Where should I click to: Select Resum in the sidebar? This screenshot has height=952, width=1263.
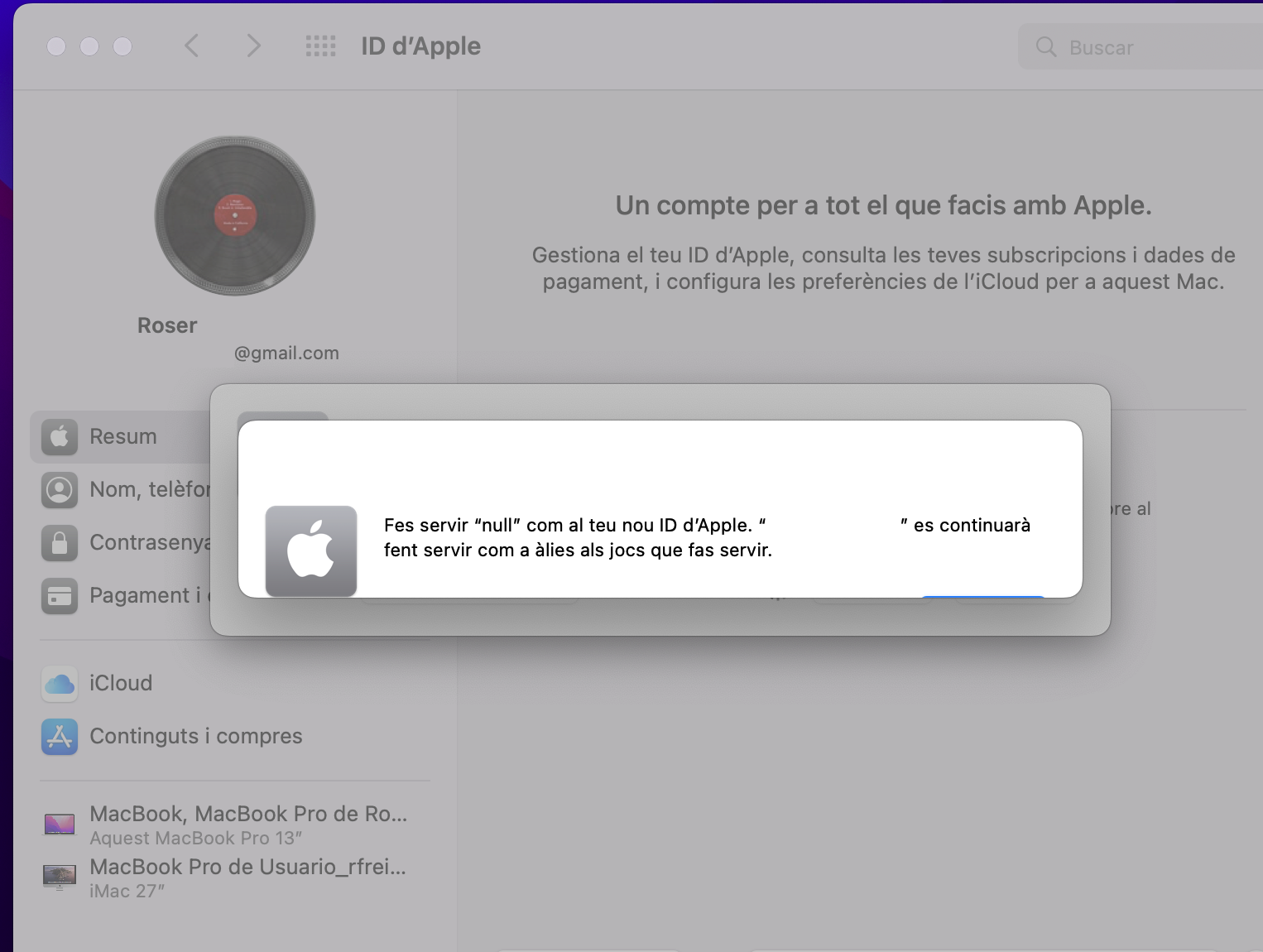[120, 436]
